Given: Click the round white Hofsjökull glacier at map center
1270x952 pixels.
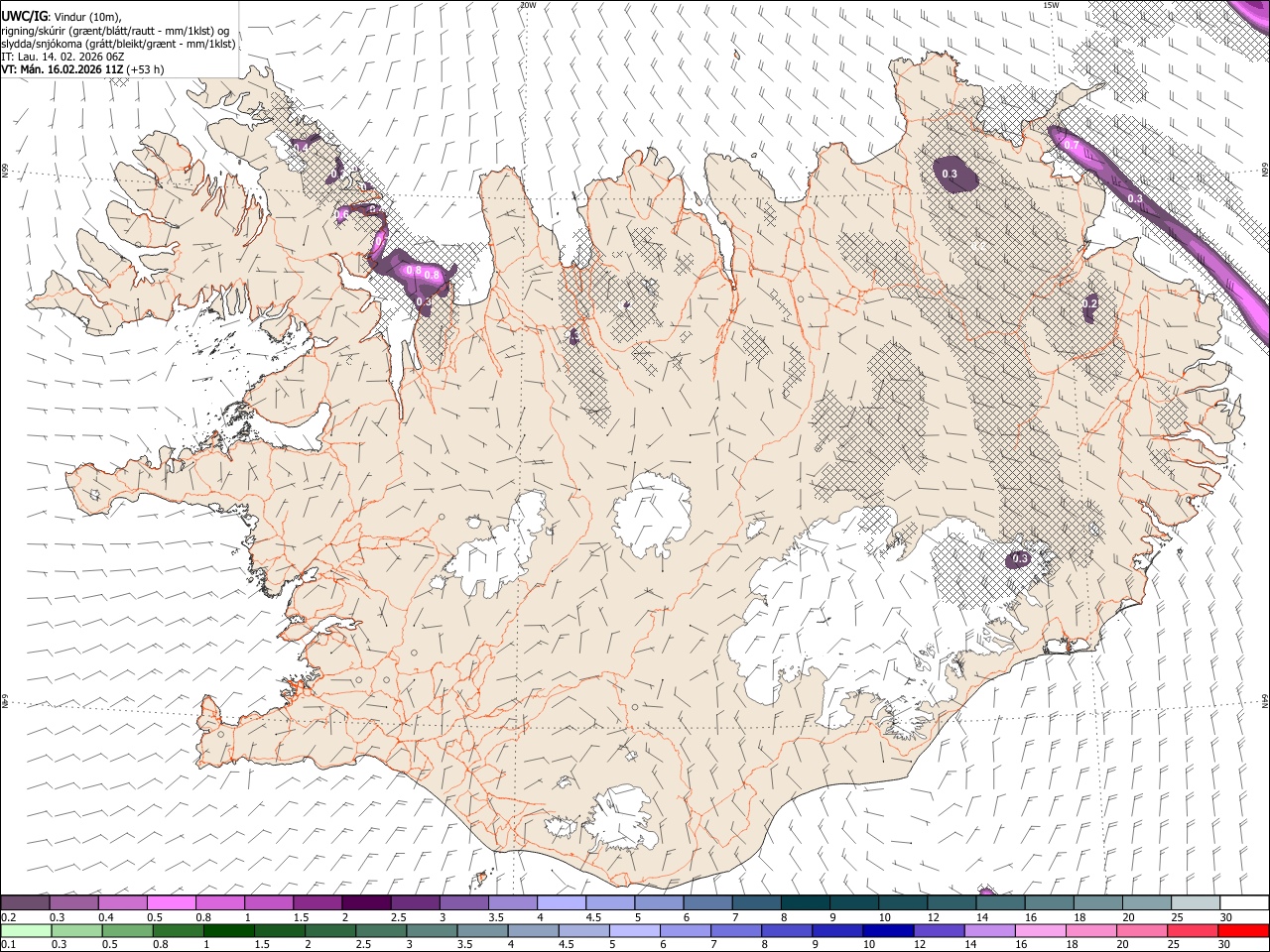Looking at the screenshot, I should 652,513.
